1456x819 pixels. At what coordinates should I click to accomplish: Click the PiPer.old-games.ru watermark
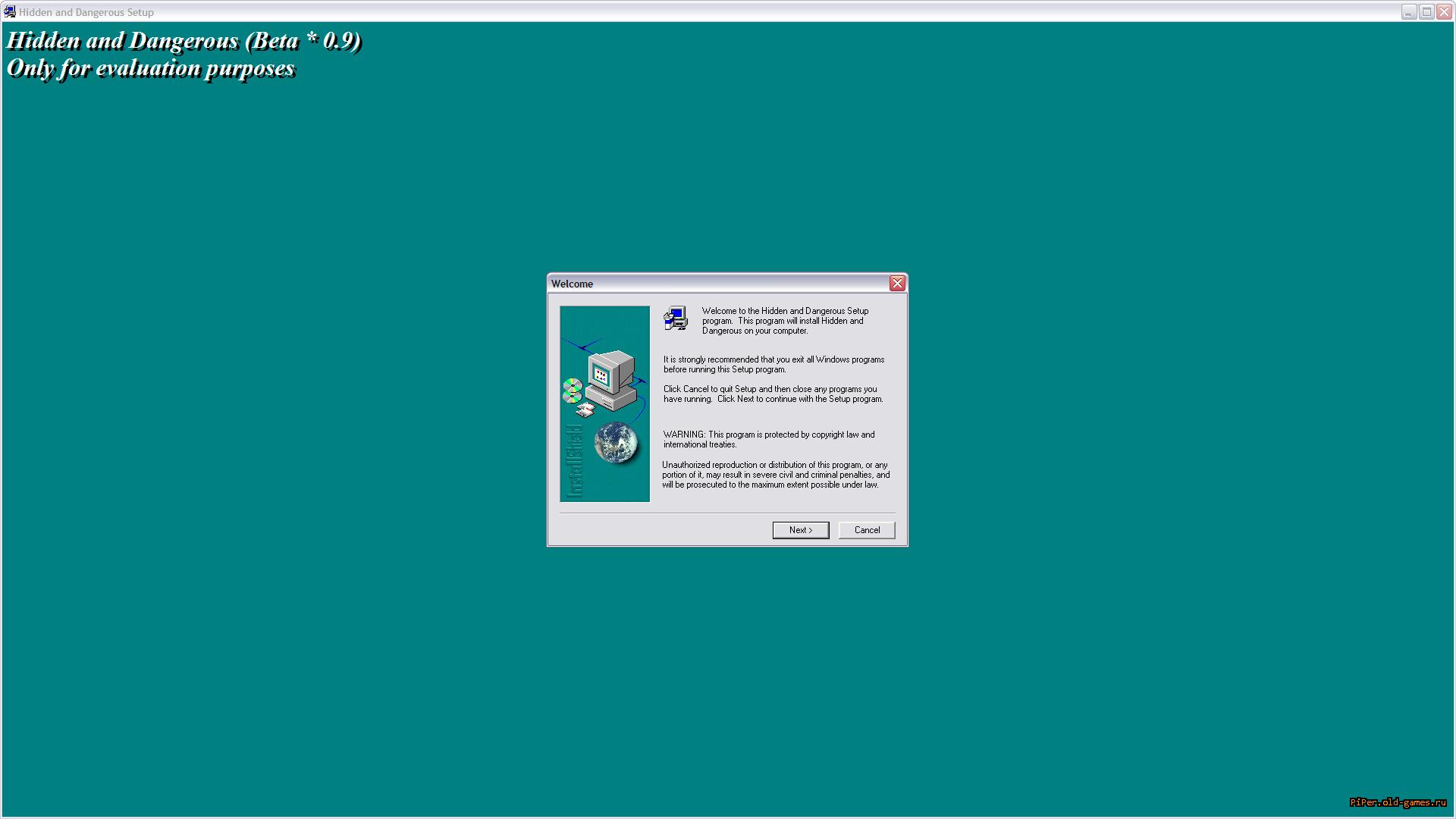[x=1397, y=802]
